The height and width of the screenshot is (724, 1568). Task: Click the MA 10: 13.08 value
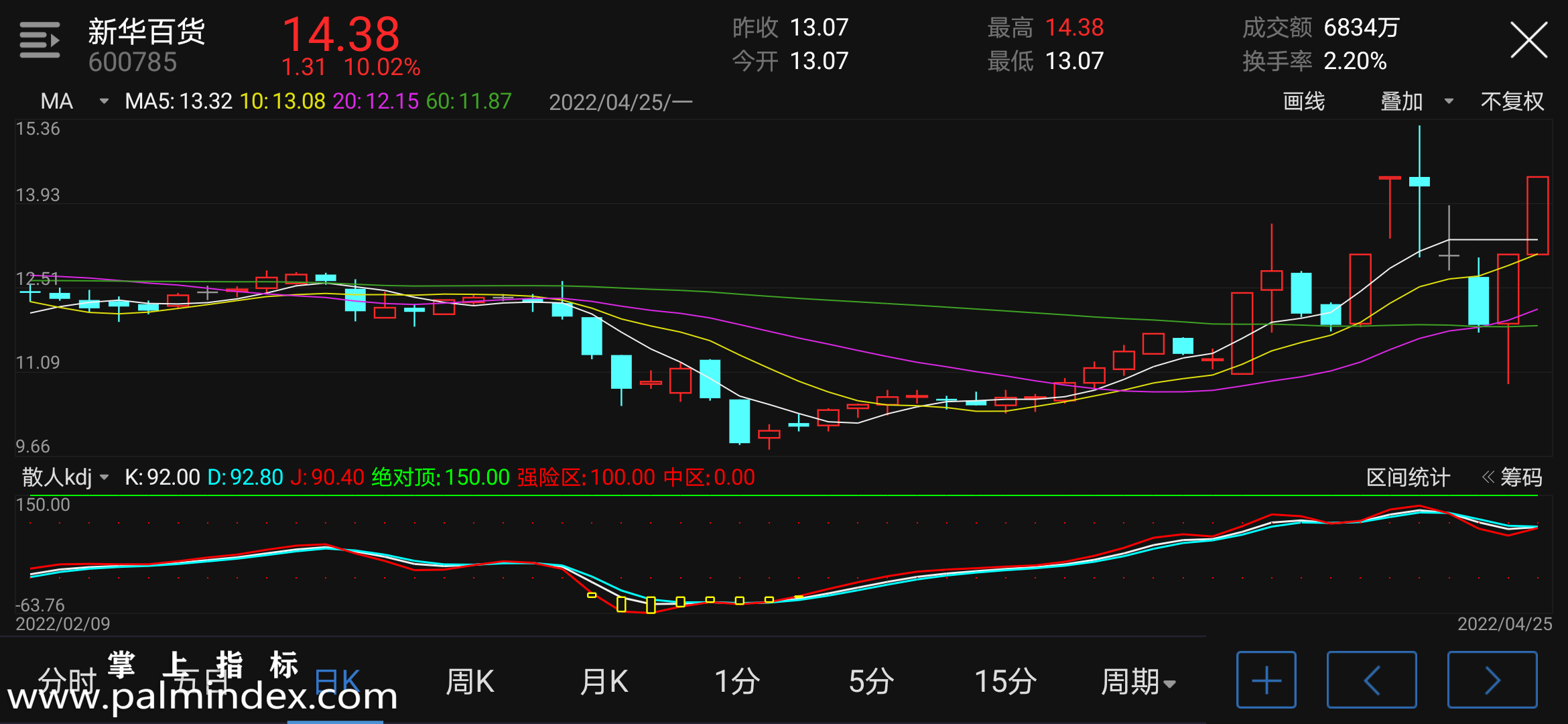tap(282, 101)
